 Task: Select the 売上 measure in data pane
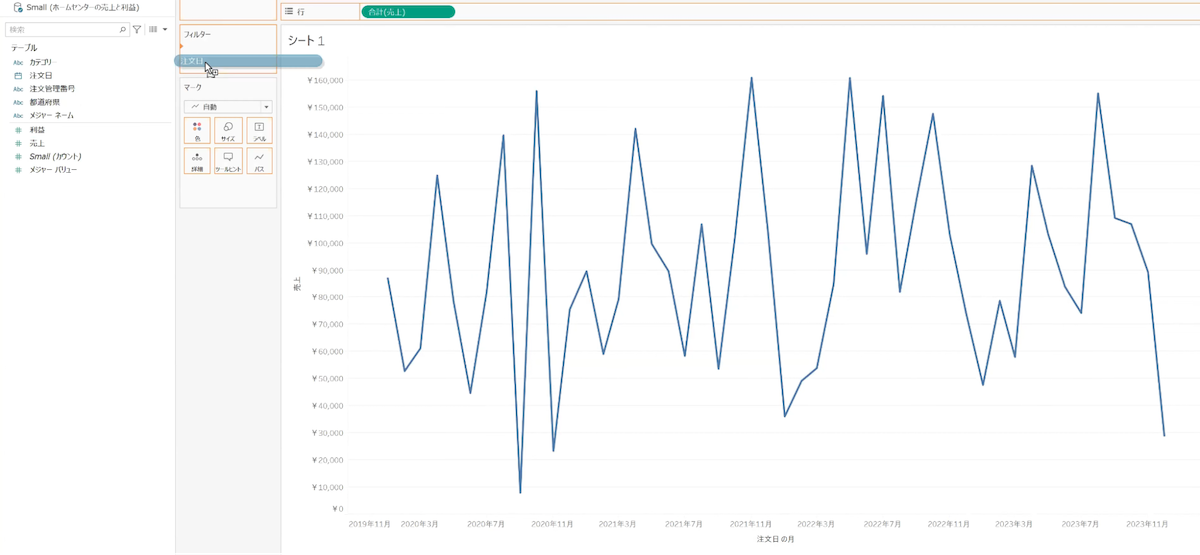(37, 143)
